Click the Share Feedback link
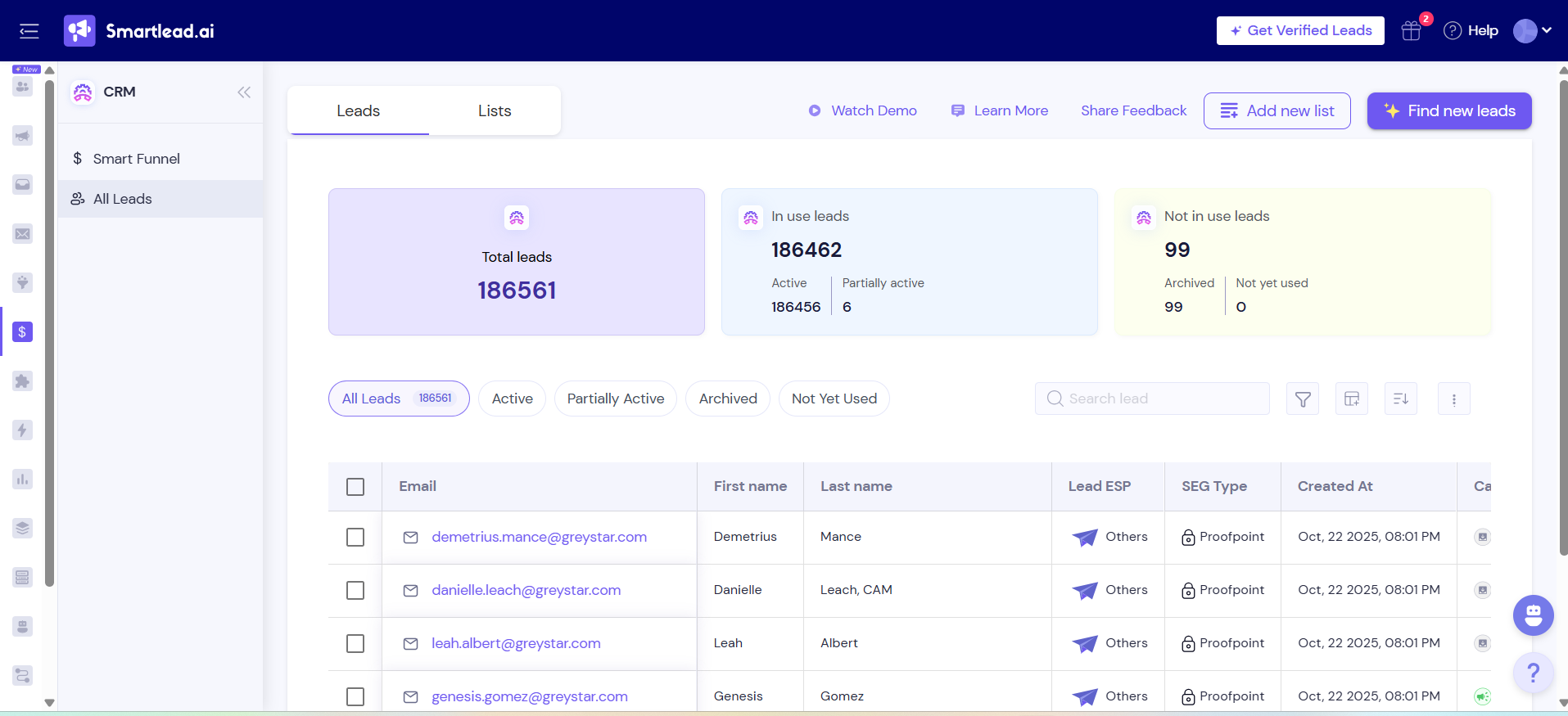Viewport: 1568px width, 716px height. (1133, 110)
